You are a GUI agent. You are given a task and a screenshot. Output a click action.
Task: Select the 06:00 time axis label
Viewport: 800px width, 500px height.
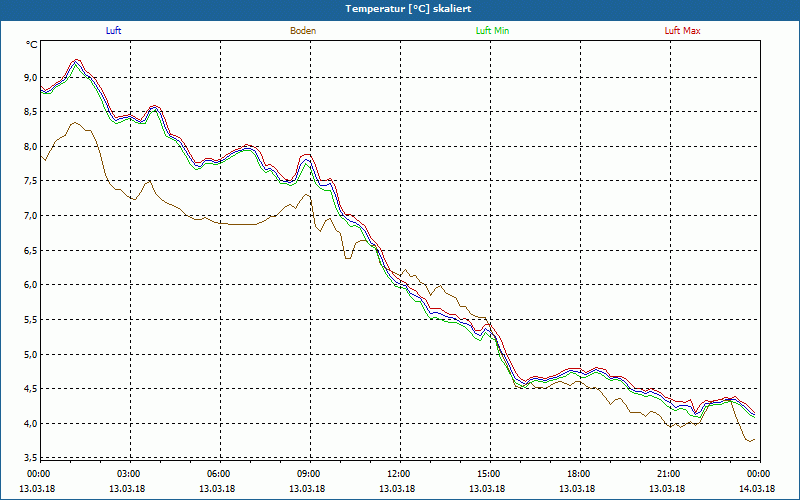click(x=218, y=474)
